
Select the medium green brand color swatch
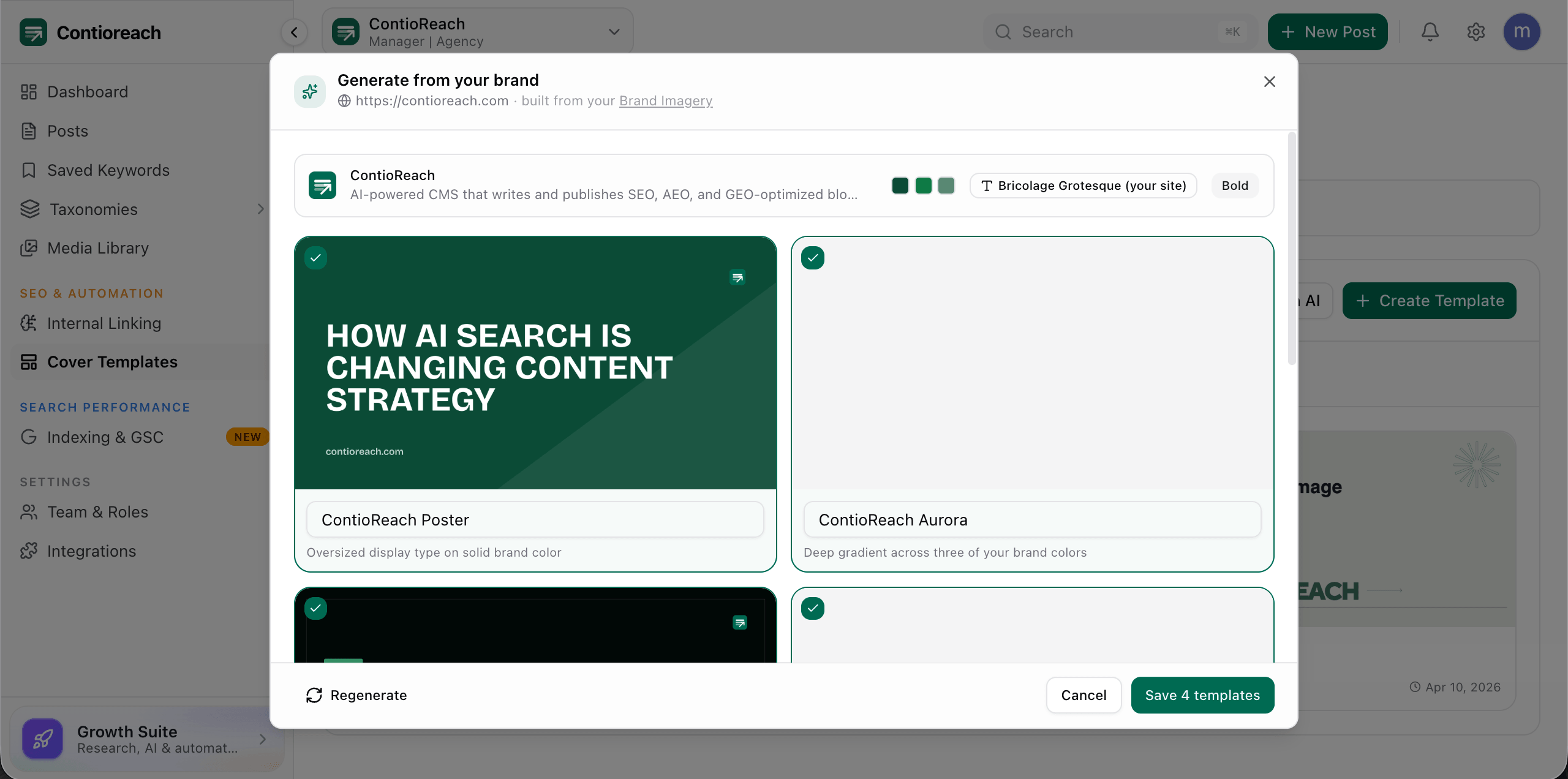tap(924, 186)
